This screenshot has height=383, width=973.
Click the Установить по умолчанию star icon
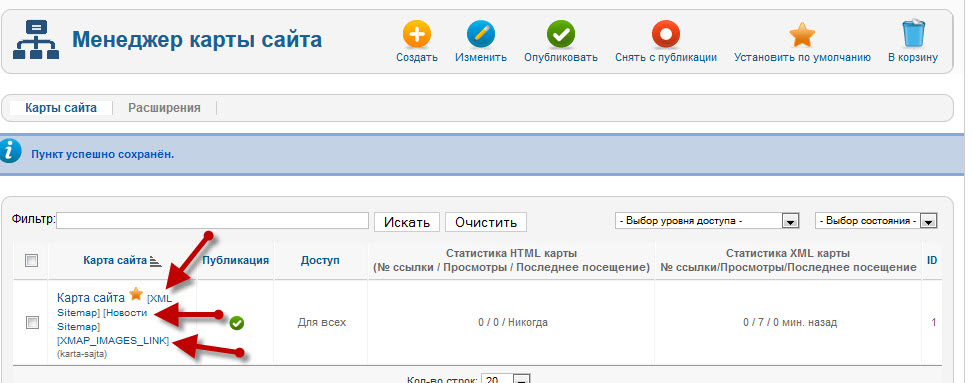802,35
